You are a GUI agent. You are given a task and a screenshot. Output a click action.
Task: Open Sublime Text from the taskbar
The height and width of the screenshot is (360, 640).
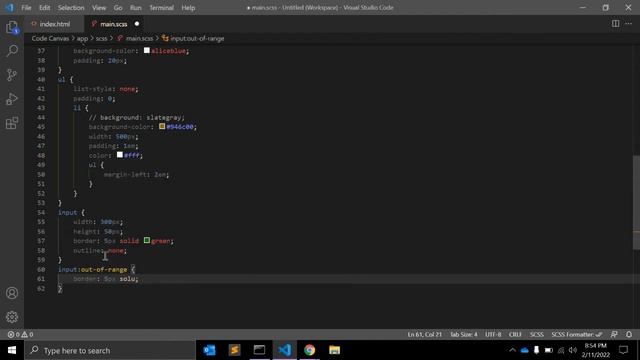click(234, 350)
